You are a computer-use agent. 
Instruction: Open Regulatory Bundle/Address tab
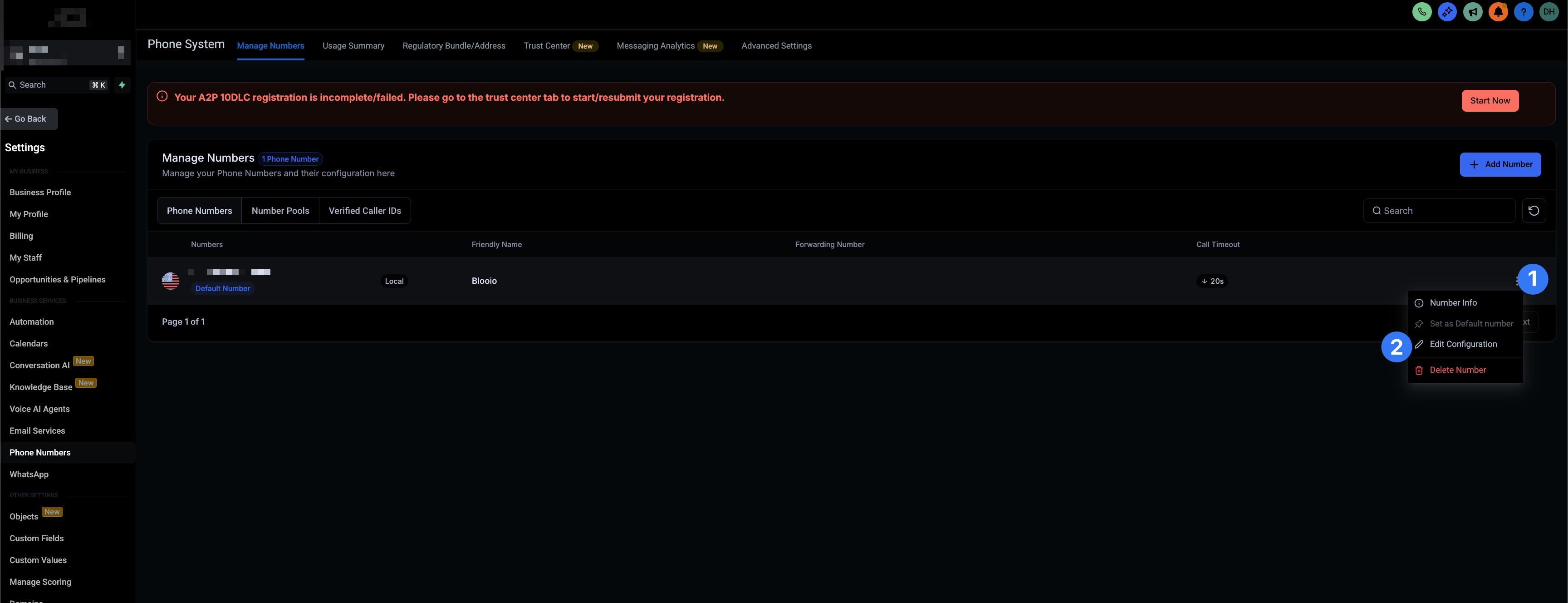click(454, 46)
